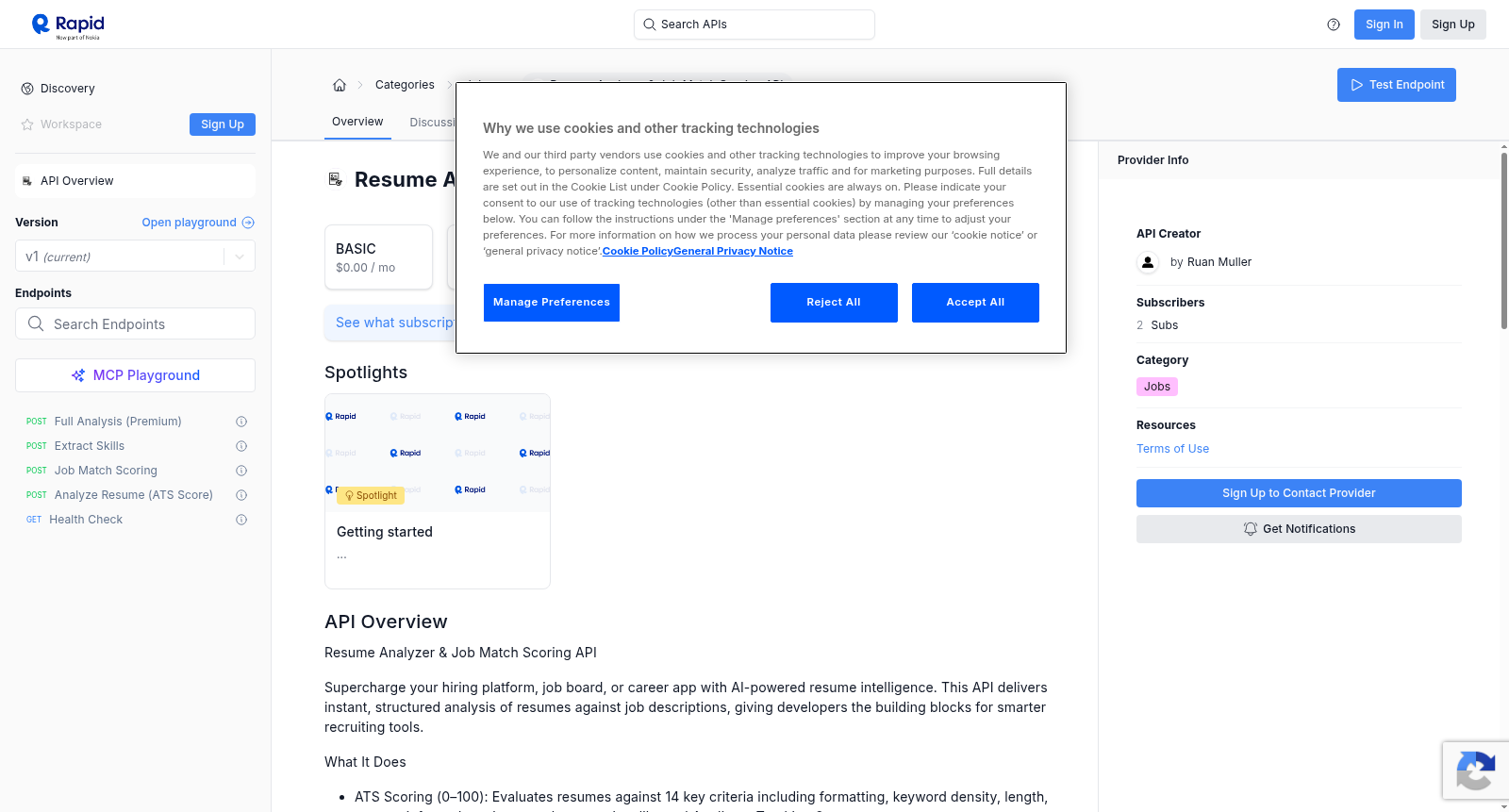Select the Health Check endpoint
The height and width of the screenshot is (812, 1509).
coord(86,520)
